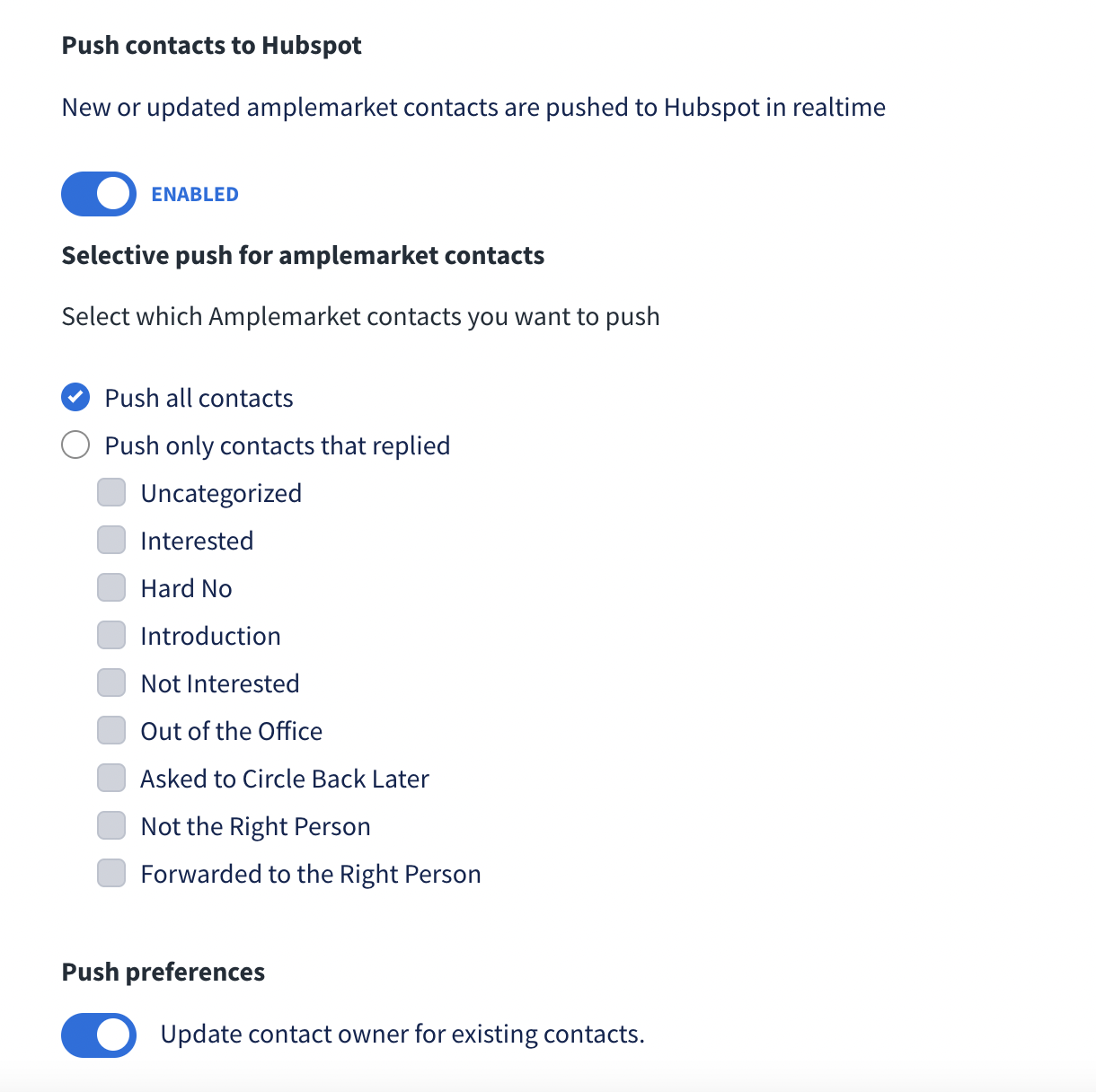Enable the Interested checkbox
This screenshot has width=1096, height=1092.
pyautogui.click(x=111, y=540)
